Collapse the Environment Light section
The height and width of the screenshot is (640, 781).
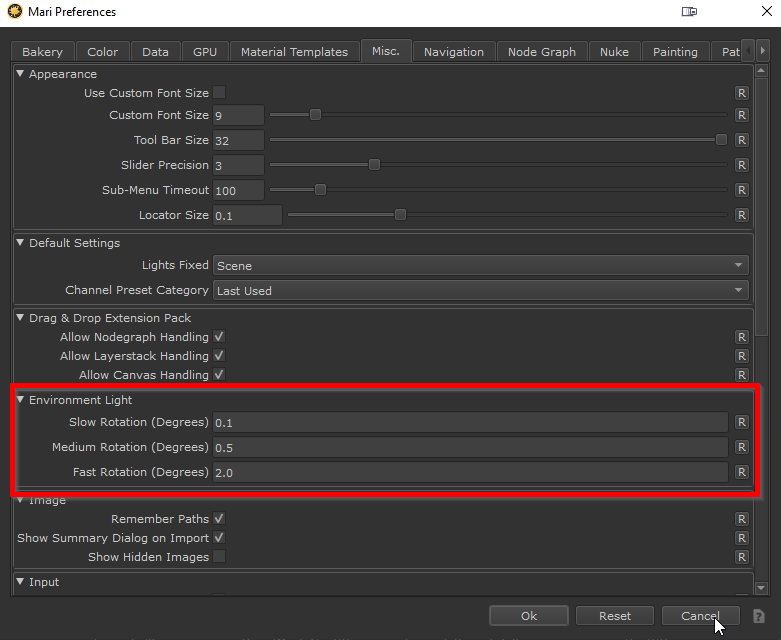tap(21, 400)
